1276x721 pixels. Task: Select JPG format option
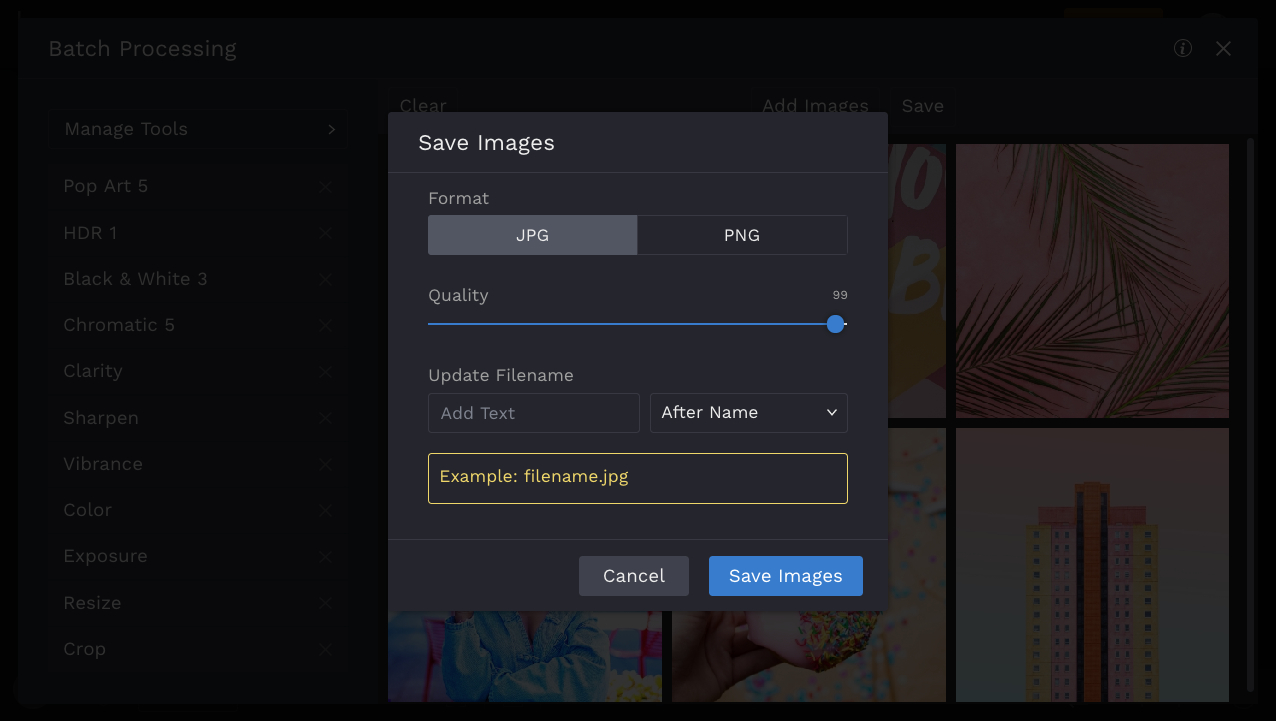pyautogui.click(x=532, y=236)
